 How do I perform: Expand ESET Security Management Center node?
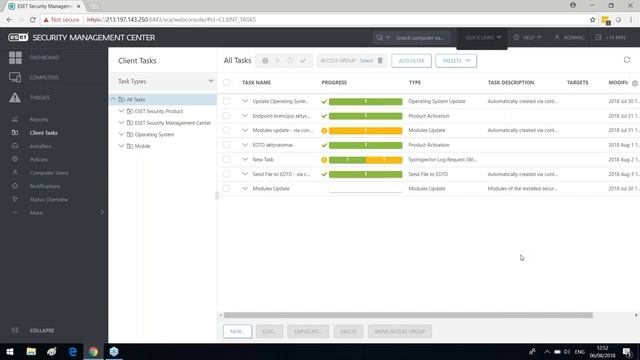coord(121,122)
